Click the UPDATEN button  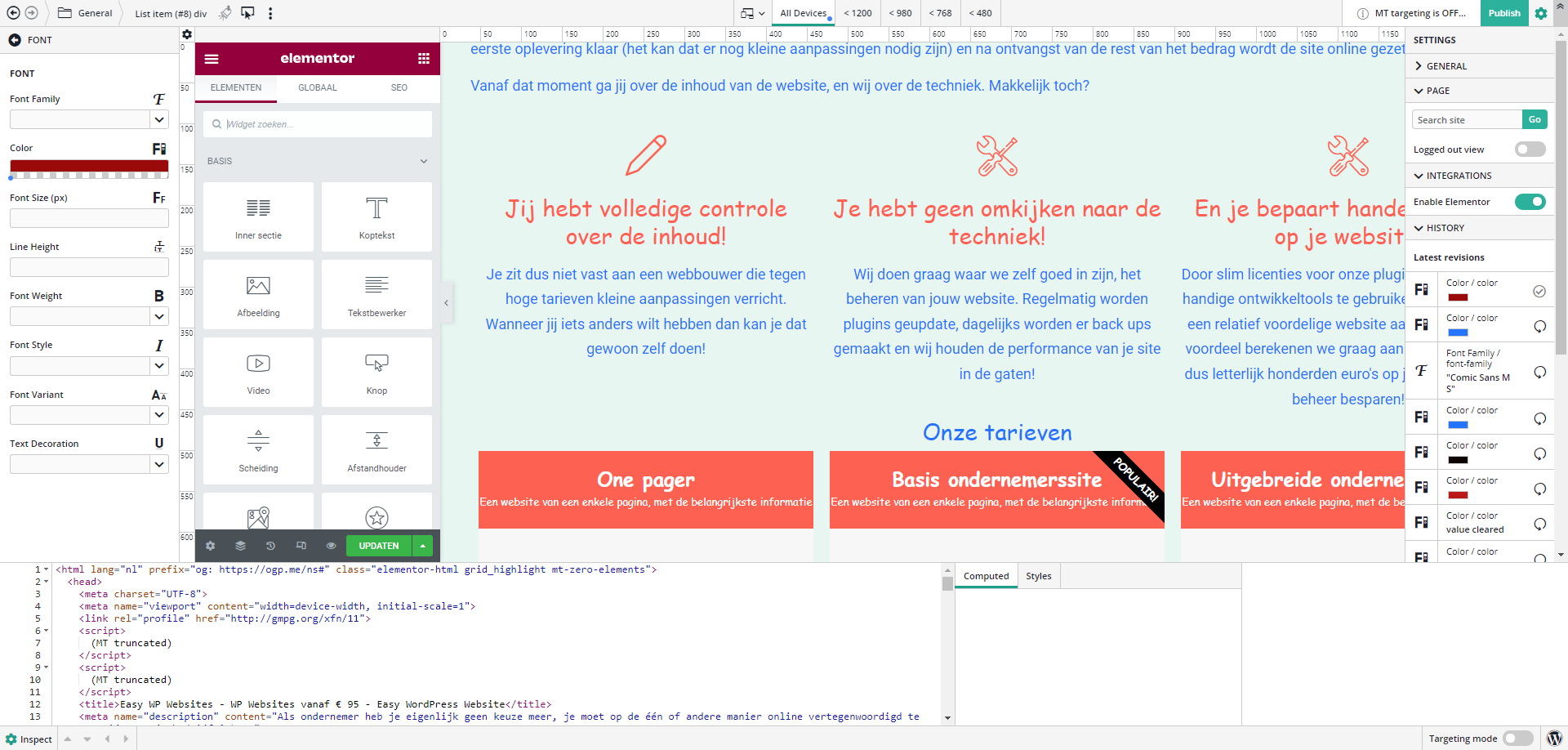tap(379, 546)
